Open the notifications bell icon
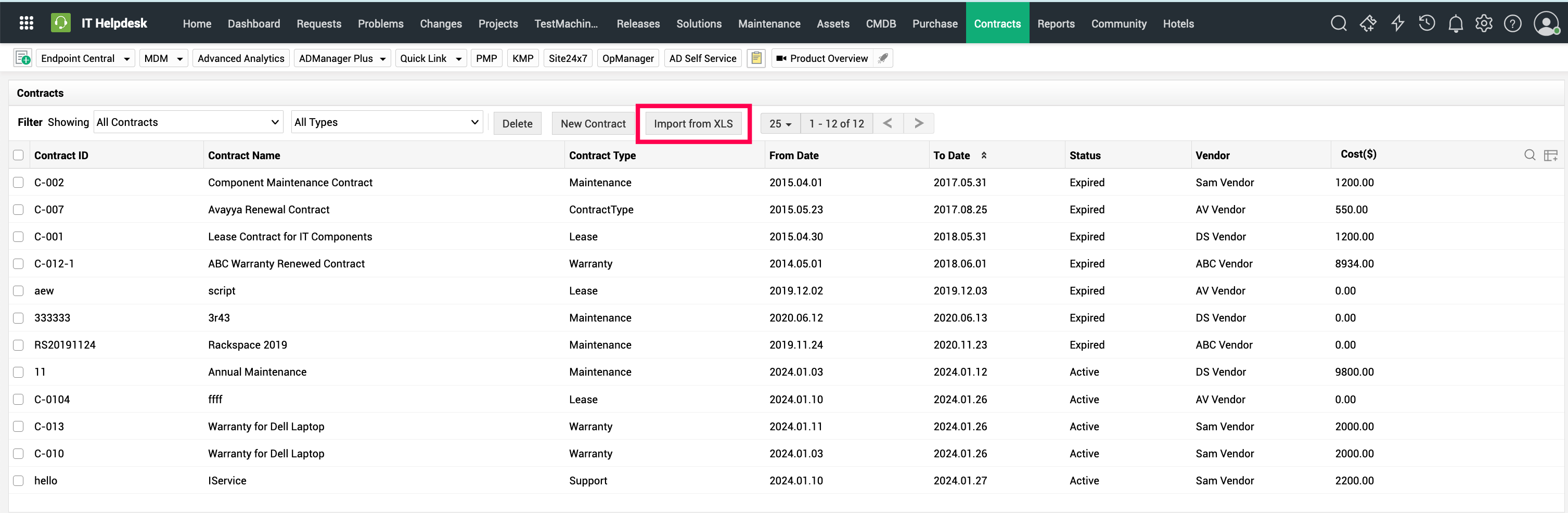1568x513 pixels. coord(1456,23)
